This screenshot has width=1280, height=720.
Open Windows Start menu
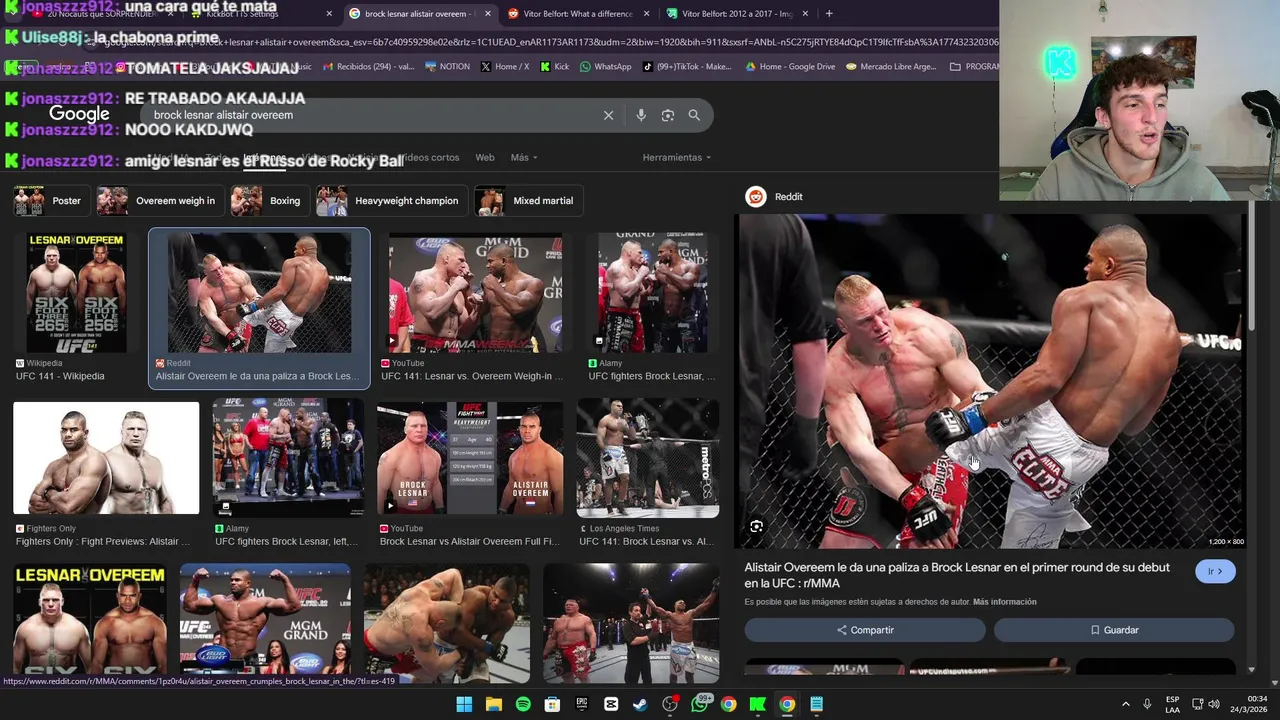click(x=464, y=704)
